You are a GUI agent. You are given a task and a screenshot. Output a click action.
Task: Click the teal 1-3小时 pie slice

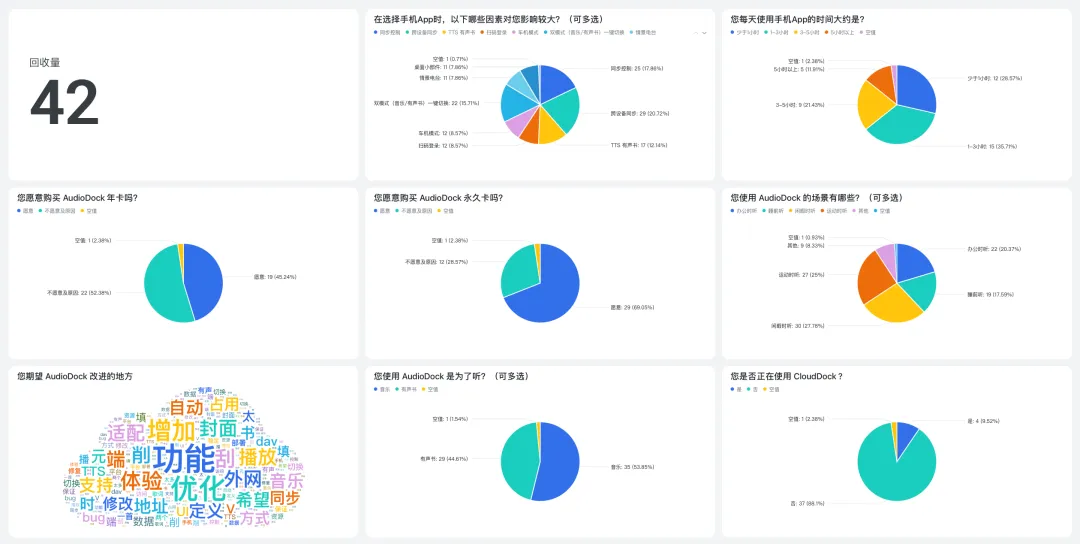click(x=902, y=124)
